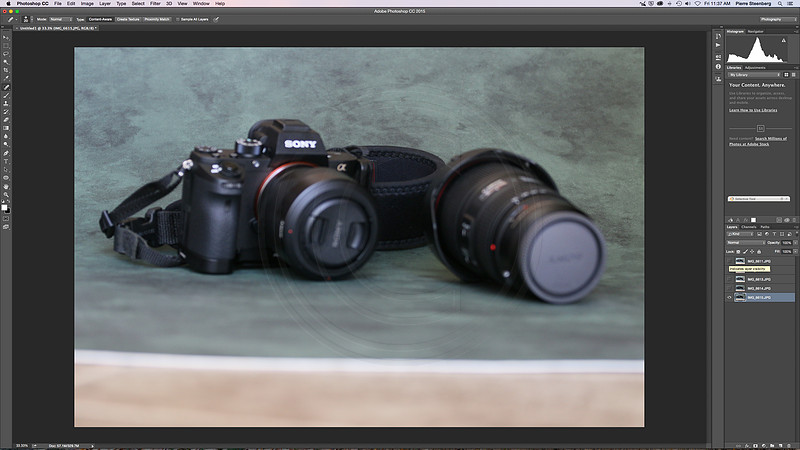The height and width of the screenshot is (450, 800).
Task: Hide the bottom selected layer's eye icon
Action: pos(730,297)
